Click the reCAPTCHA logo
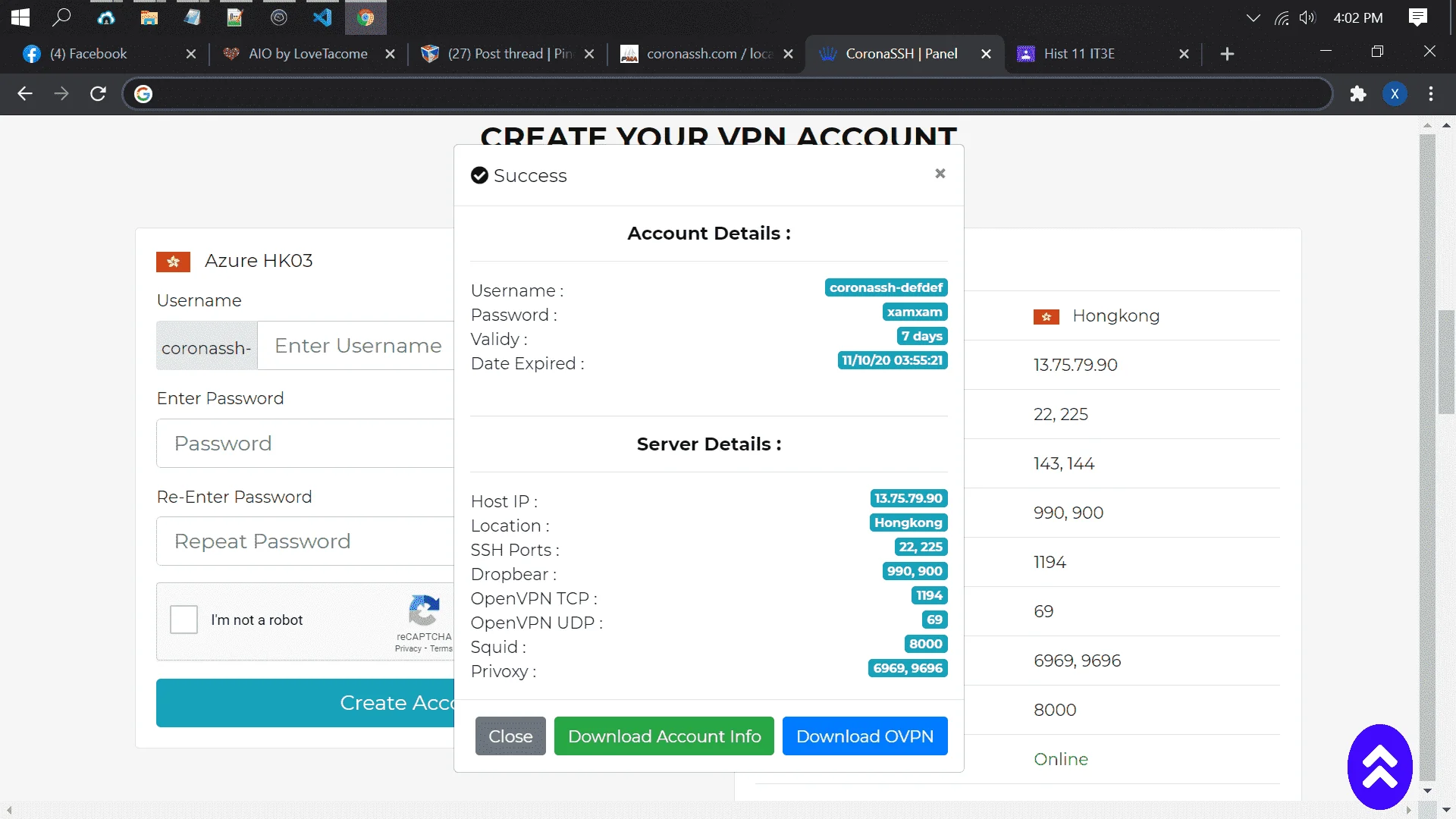The image size is (1456, 819). point(424,611)
